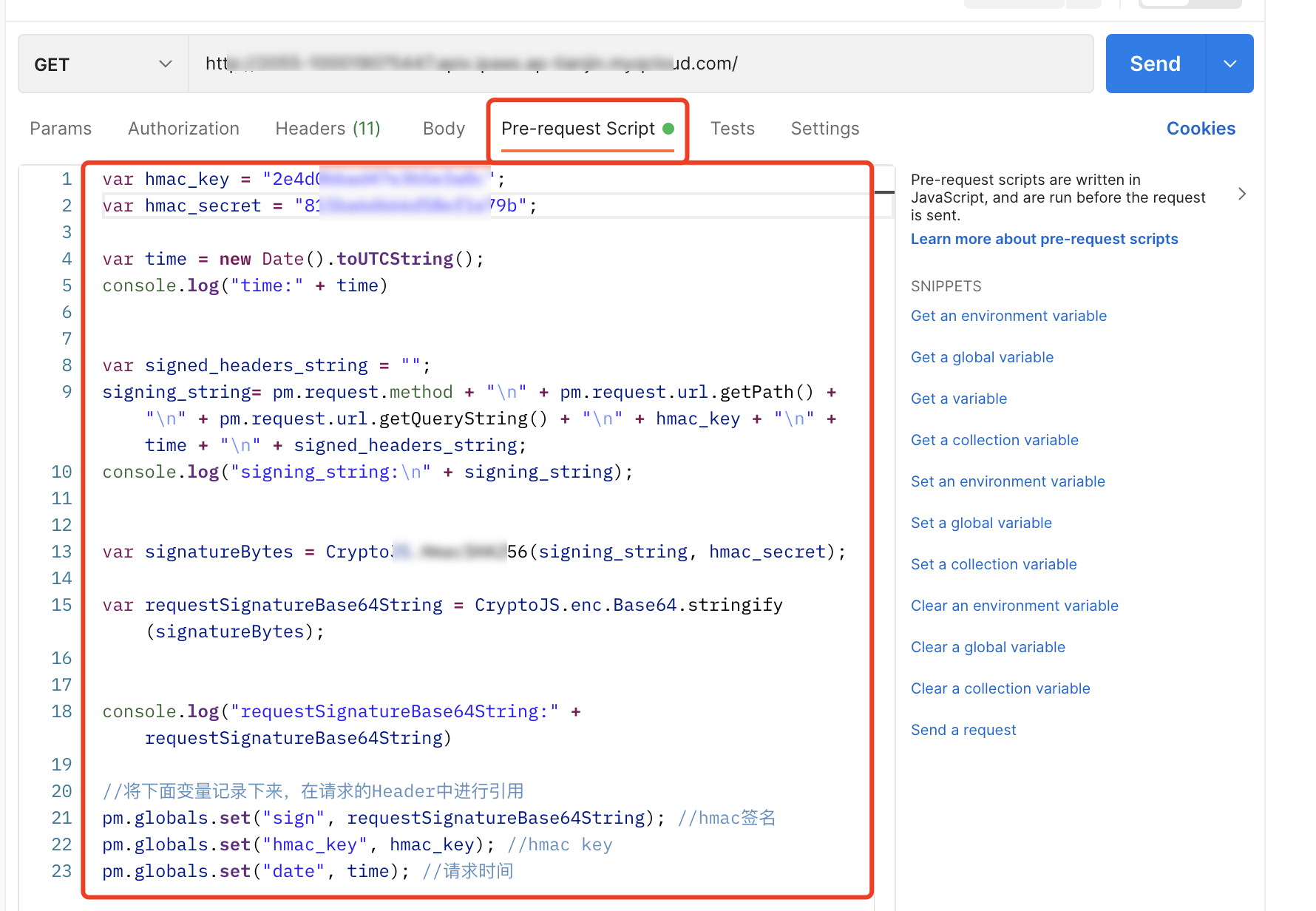Click line 4 with toUTCString code
The image size is (1316, 911).
pyautogui.click(x=293, y=259)
